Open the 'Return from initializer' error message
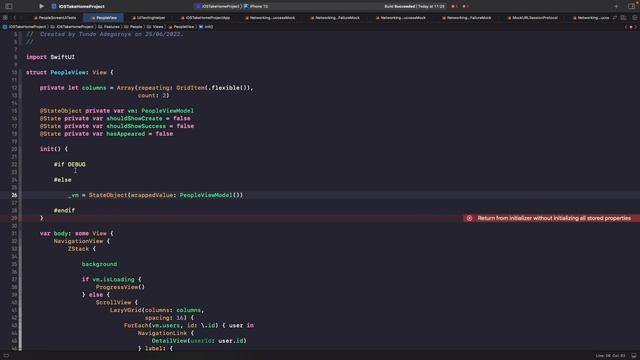Viewport: 640px width, 360px height. point(554,218)
